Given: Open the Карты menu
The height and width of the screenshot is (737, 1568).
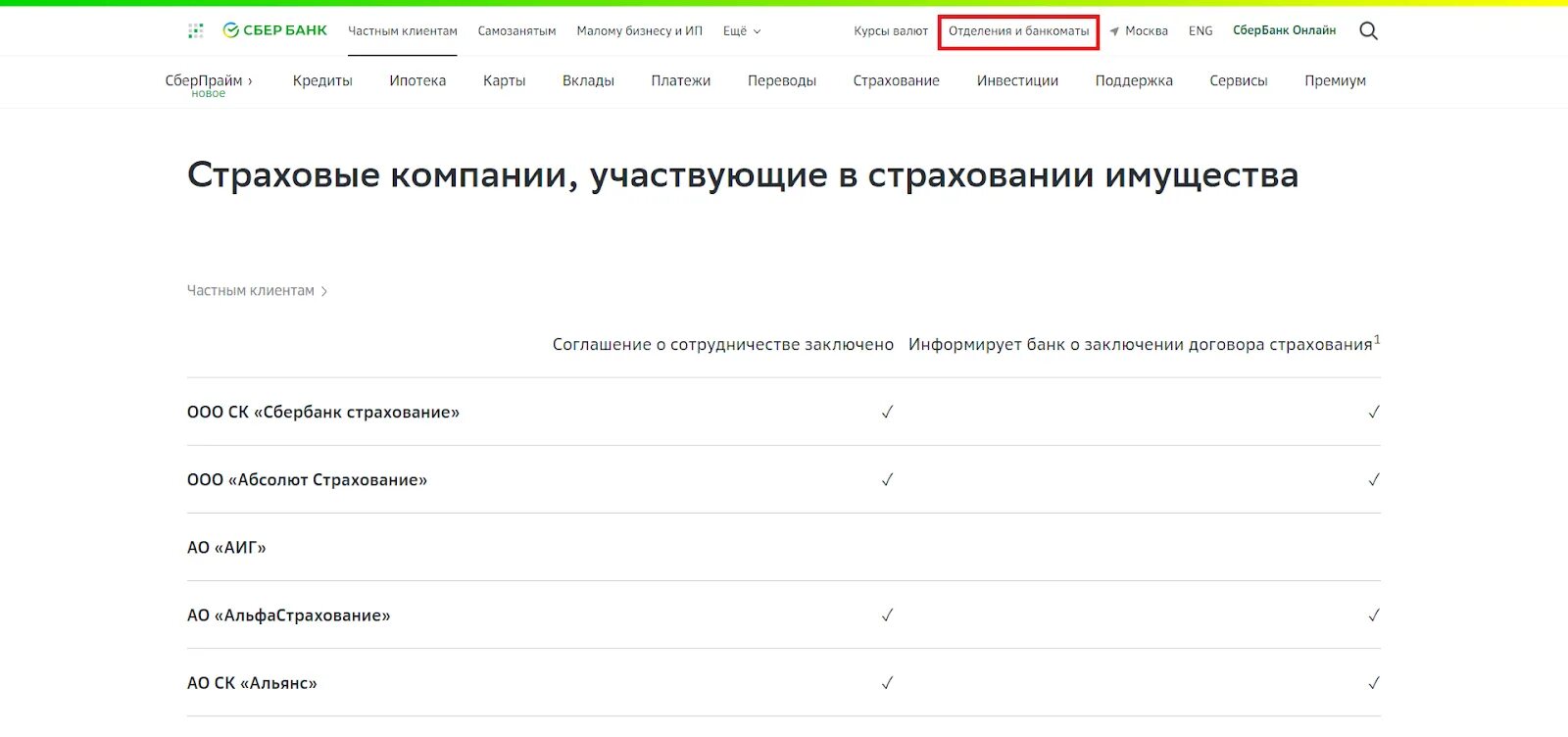Looking at the screenshot, I should (x=504, y=81).
